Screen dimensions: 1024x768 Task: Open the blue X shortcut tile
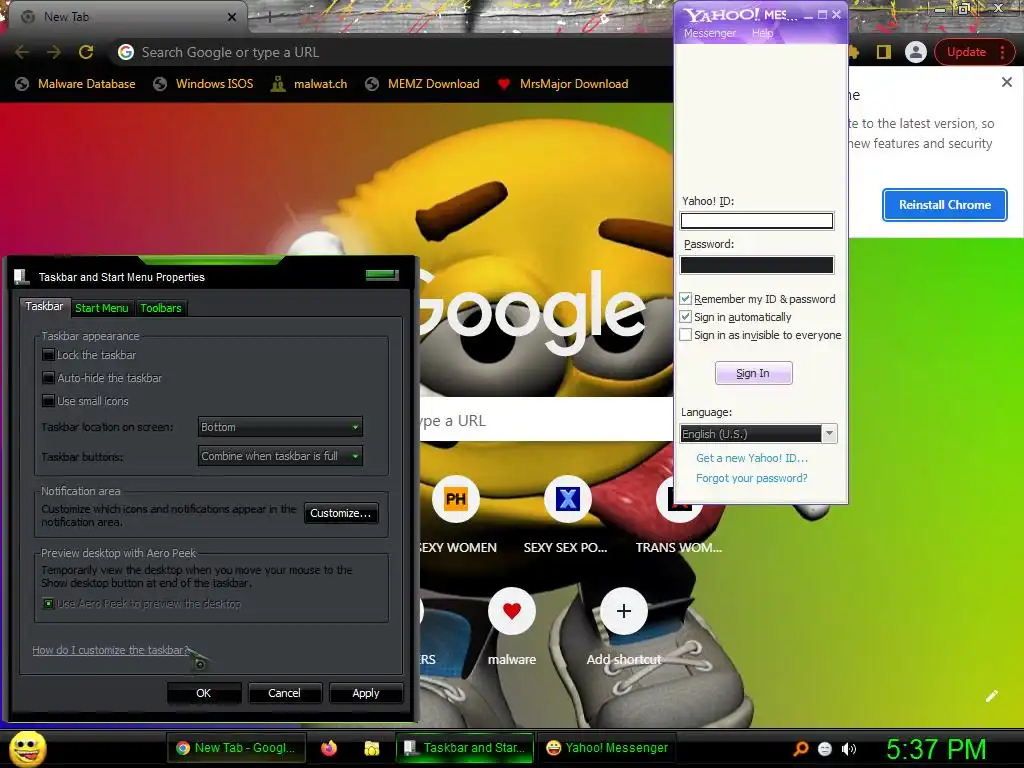(568, 500)
